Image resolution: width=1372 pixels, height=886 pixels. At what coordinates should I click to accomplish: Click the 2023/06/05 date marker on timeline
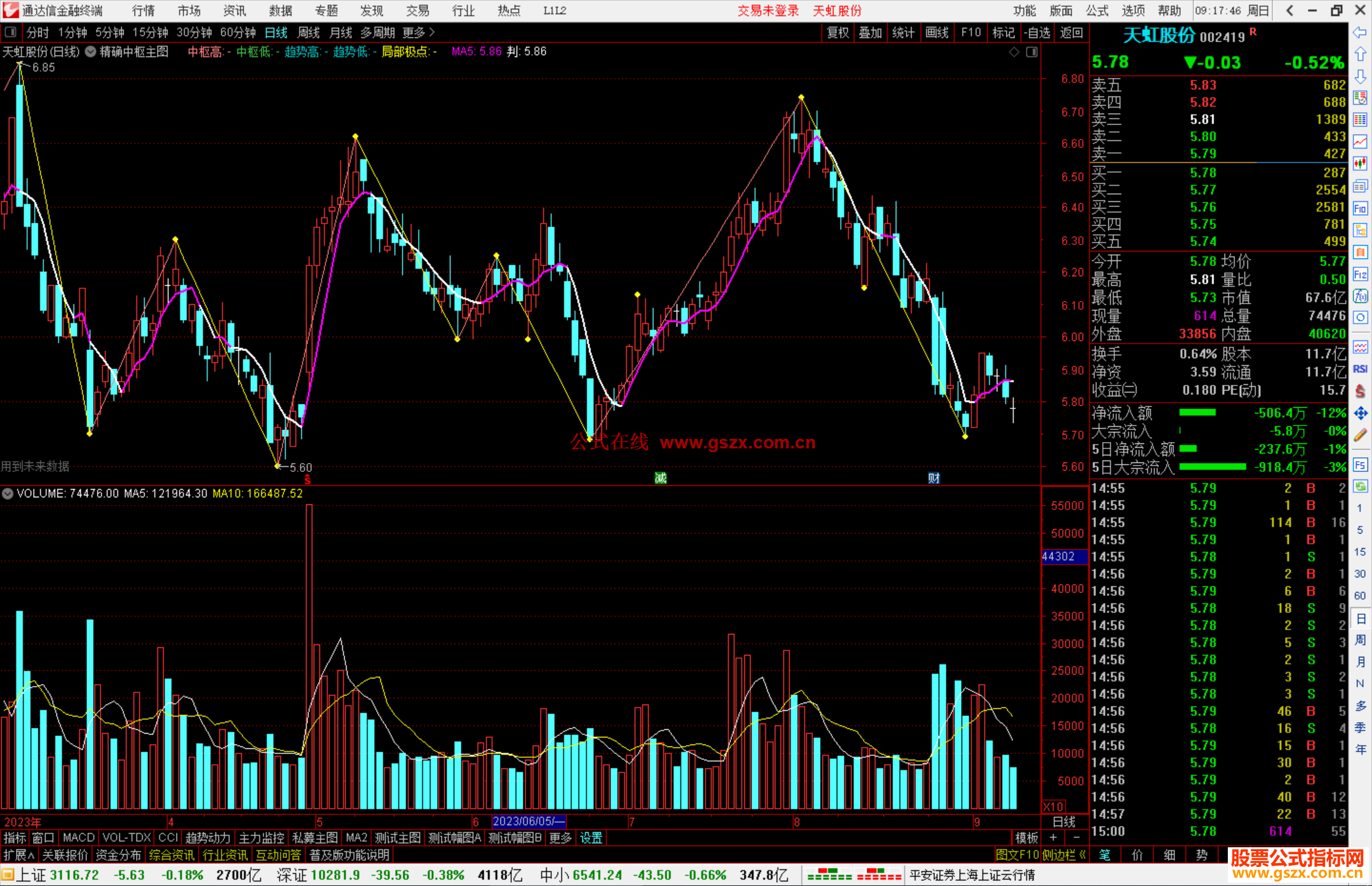click(x=528, y=821)
